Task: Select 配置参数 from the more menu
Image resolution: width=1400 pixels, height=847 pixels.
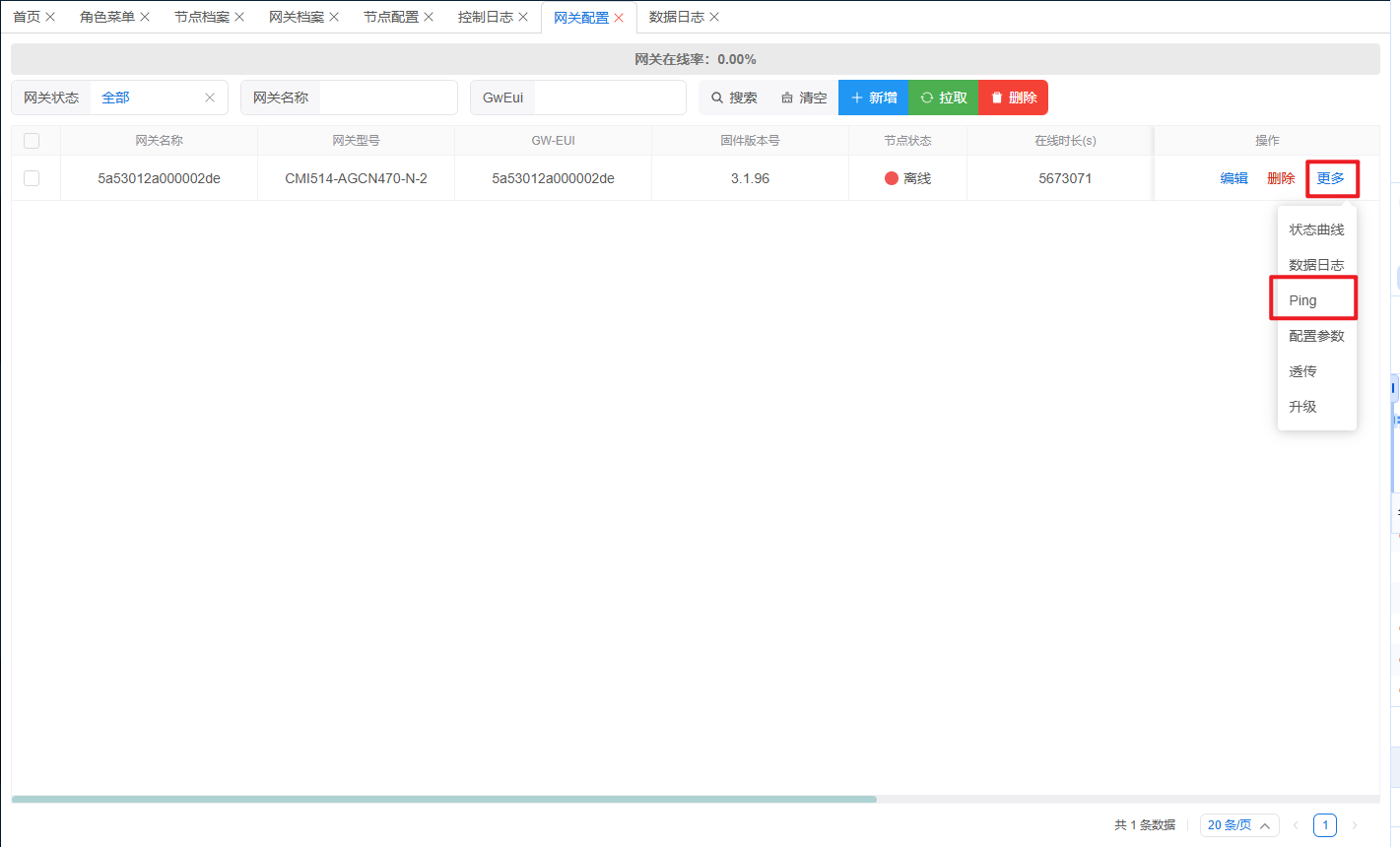Action: coord(1317,336)
